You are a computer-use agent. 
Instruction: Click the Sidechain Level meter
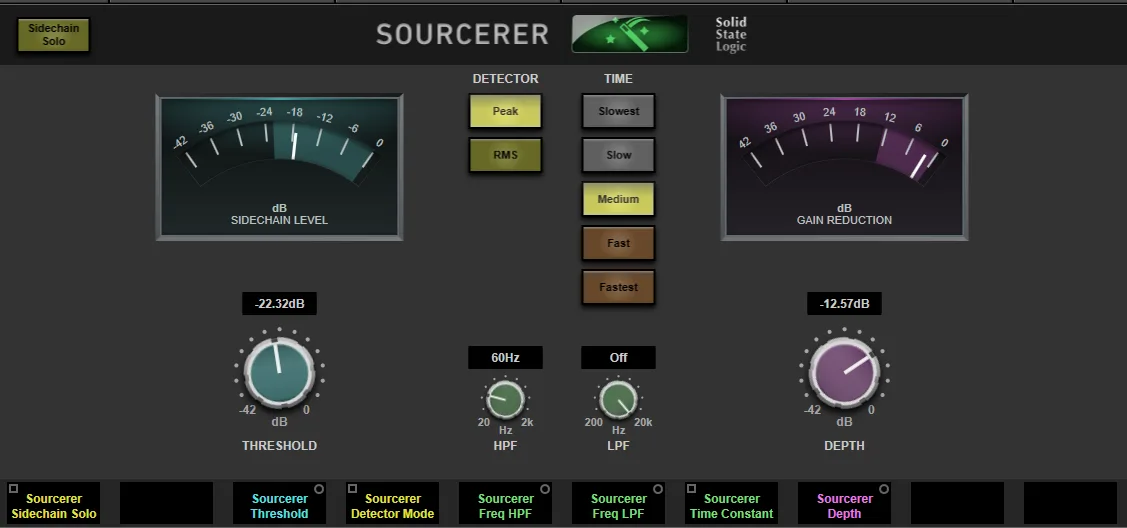[280, 167]
